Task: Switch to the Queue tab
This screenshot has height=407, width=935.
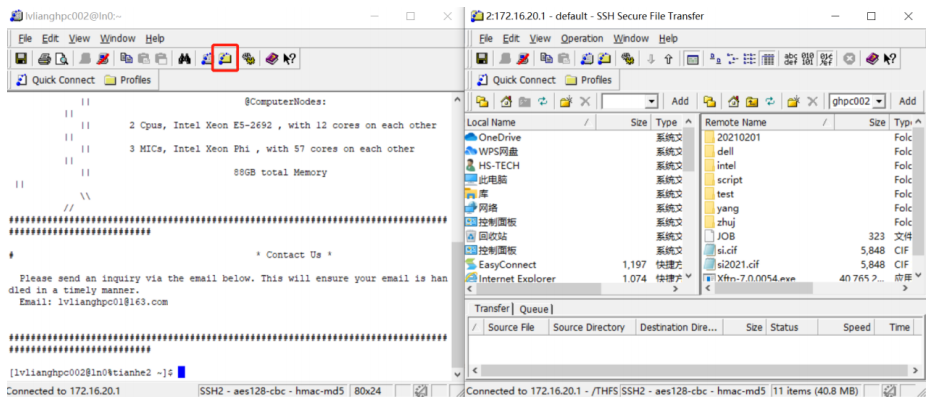Action: [533, 309]
